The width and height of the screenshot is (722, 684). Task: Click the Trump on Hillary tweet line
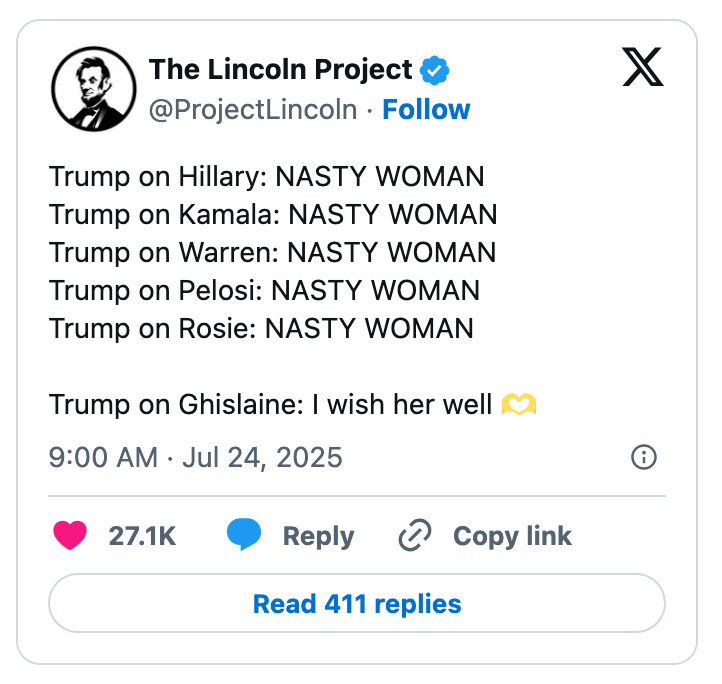tap(266, 177)
